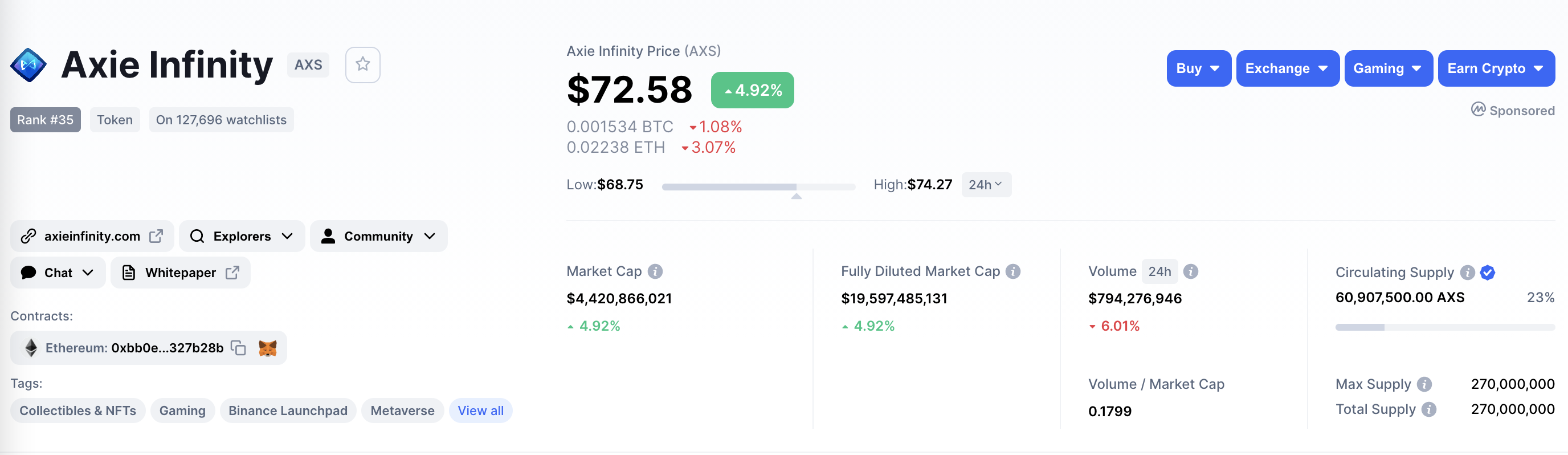Click View all tags

click(x=480, y=411)
